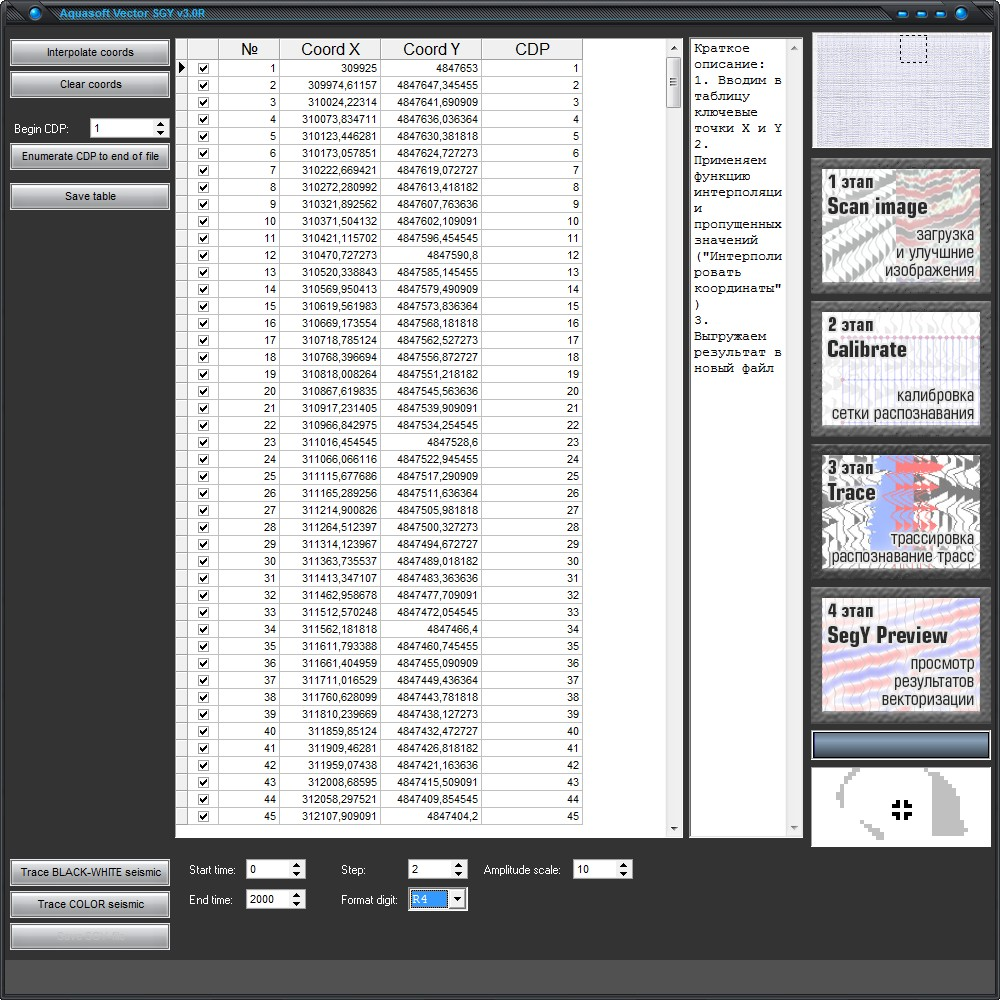Screen dimensions: 1000x1000
Task: Open the Trace stage tile
Action: click(901, 511)
